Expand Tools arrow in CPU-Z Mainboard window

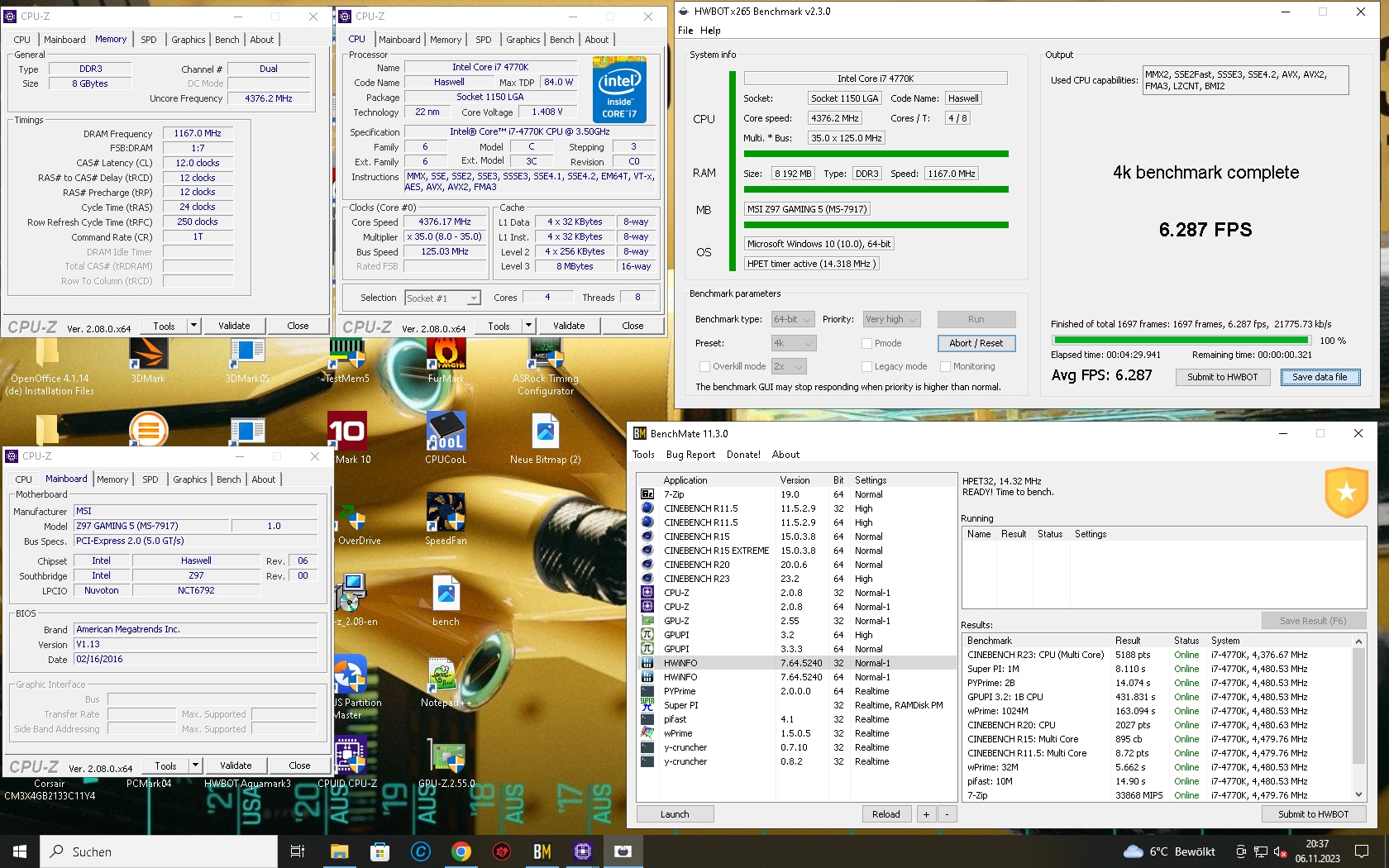point(195,765)
